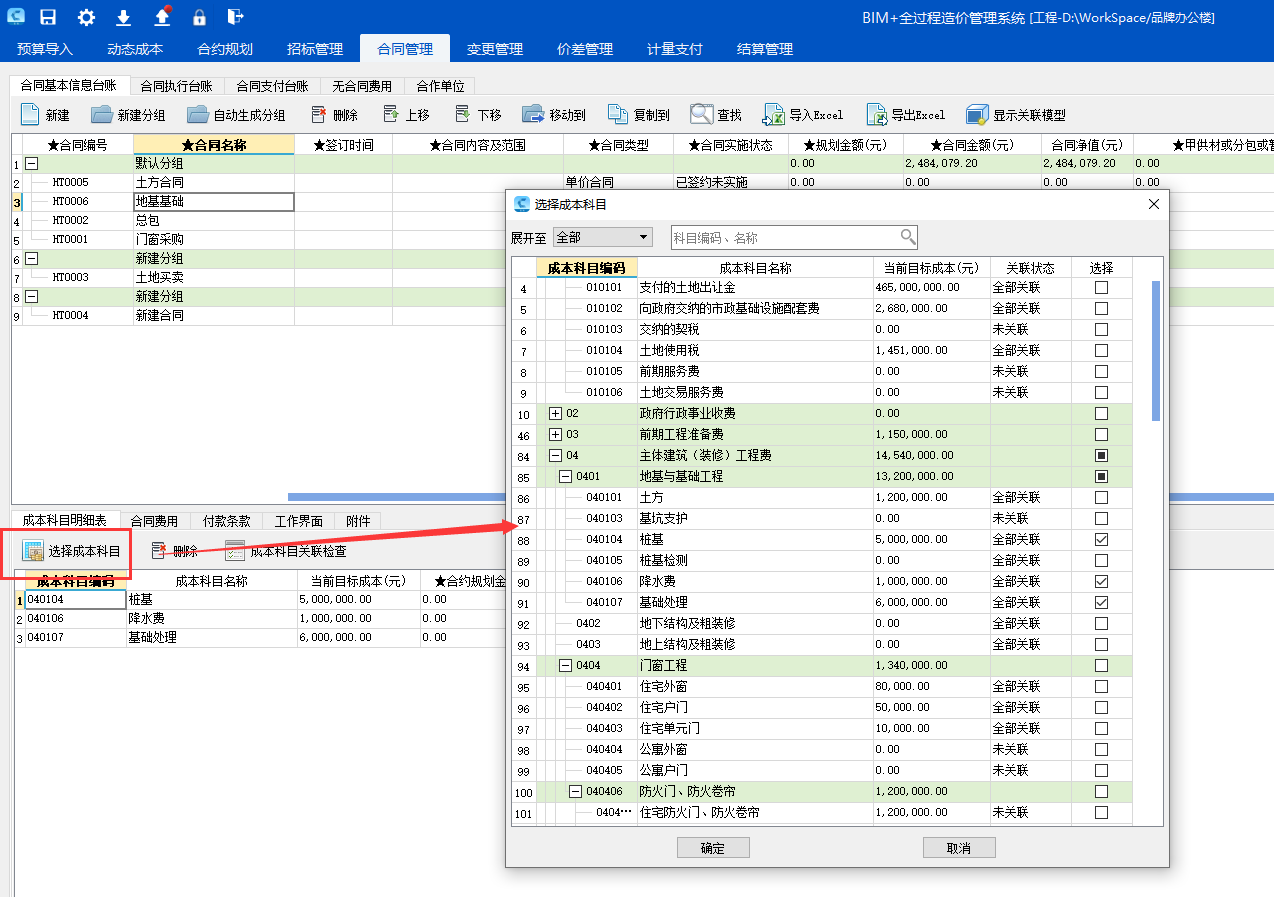The image size is (1274, 897).
Task: Collapse the 新建分组 group in row 6
Action: pos(31,258)
